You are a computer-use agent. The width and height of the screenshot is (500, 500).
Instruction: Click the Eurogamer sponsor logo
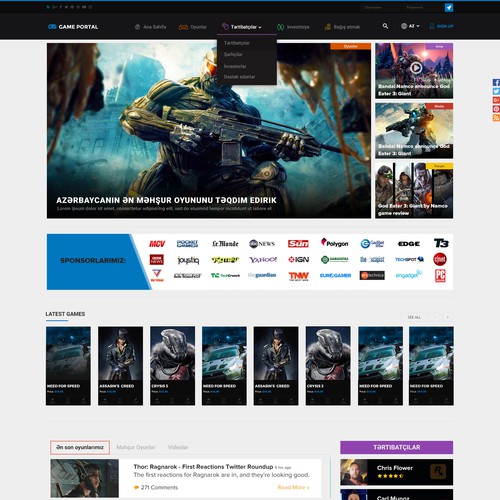(335, 276)
